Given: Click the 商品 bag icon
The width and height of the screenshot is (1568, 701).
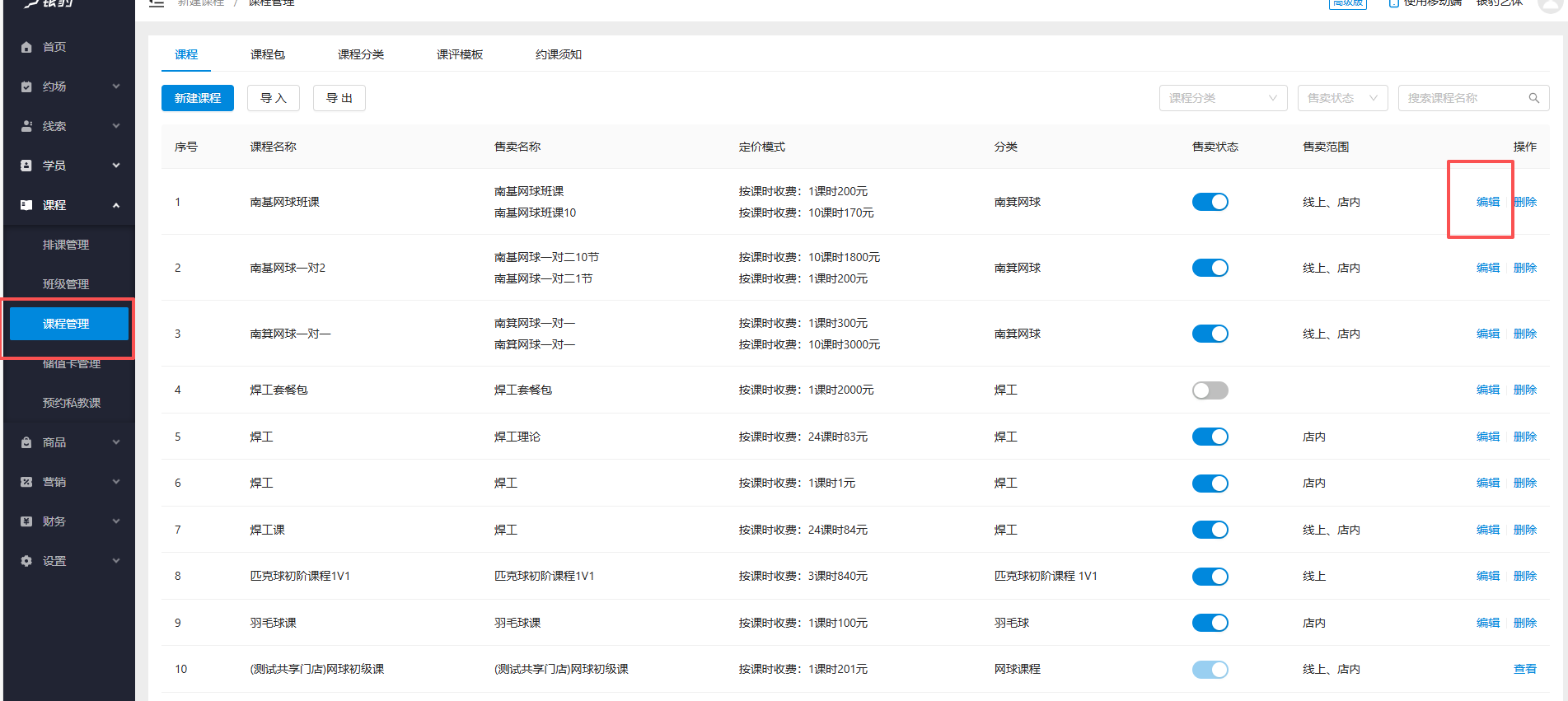Looking at the screenshot, I should [26, 442].
